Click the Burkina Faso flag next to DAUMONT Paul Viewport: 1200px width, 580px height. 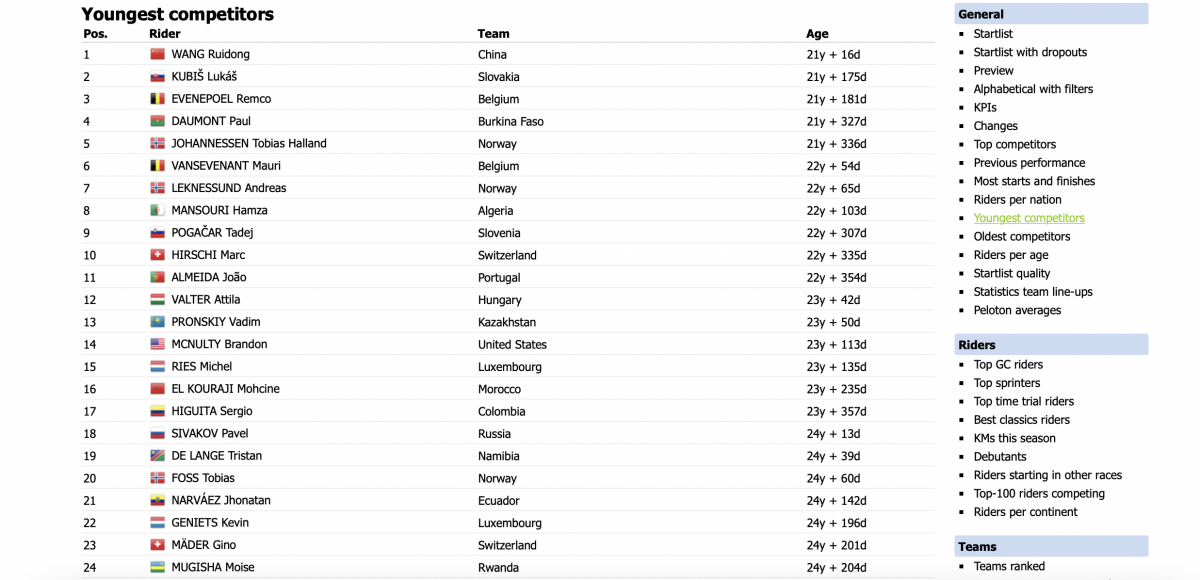[x=157, y=121]
